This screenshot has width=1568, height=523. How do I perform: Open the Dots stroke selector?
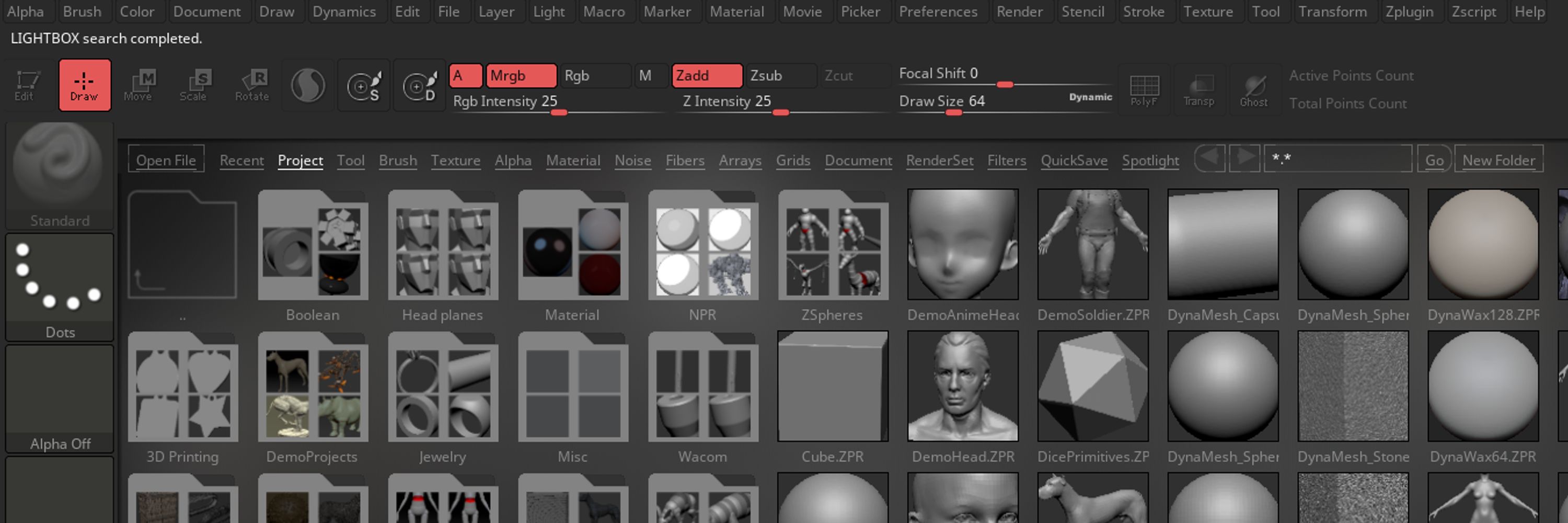60,287
